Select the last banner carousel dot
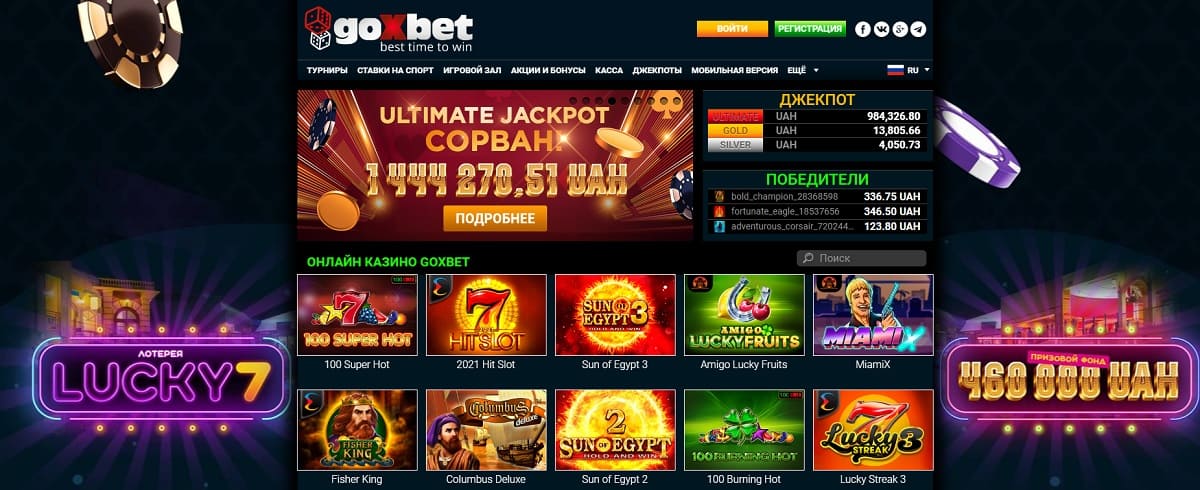Screen dimensions: 1200x490 pyautogui.click(x=677, y=101)
